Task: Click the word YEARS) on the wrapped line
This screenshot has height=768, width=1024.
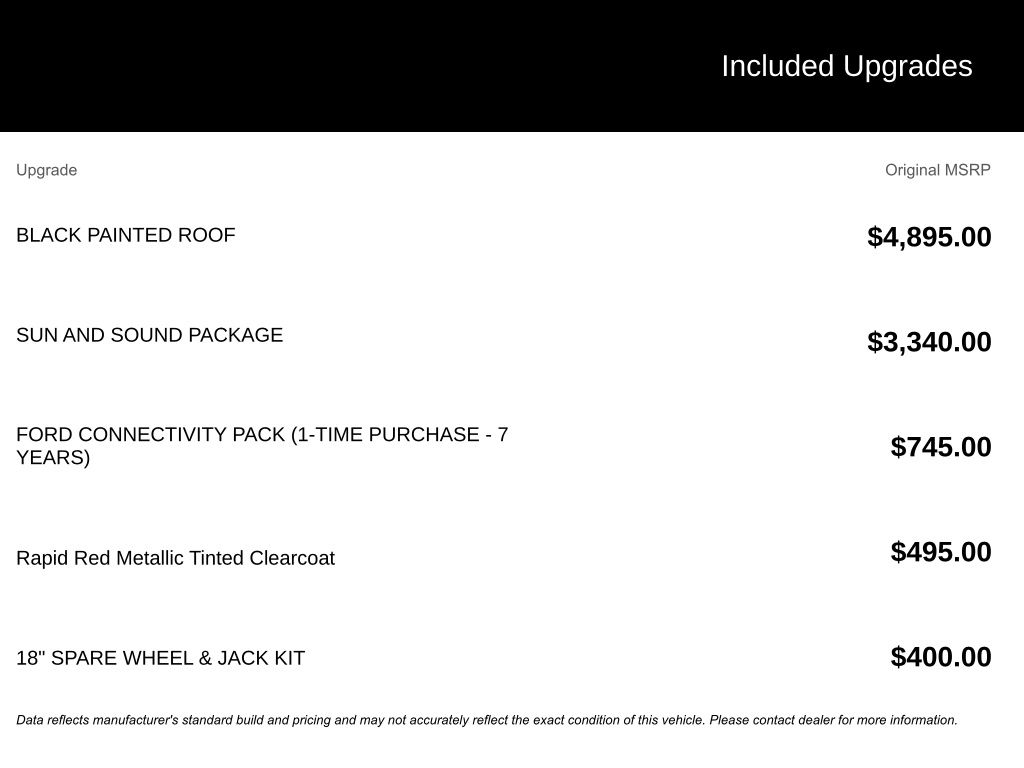Action: point(53,458)
